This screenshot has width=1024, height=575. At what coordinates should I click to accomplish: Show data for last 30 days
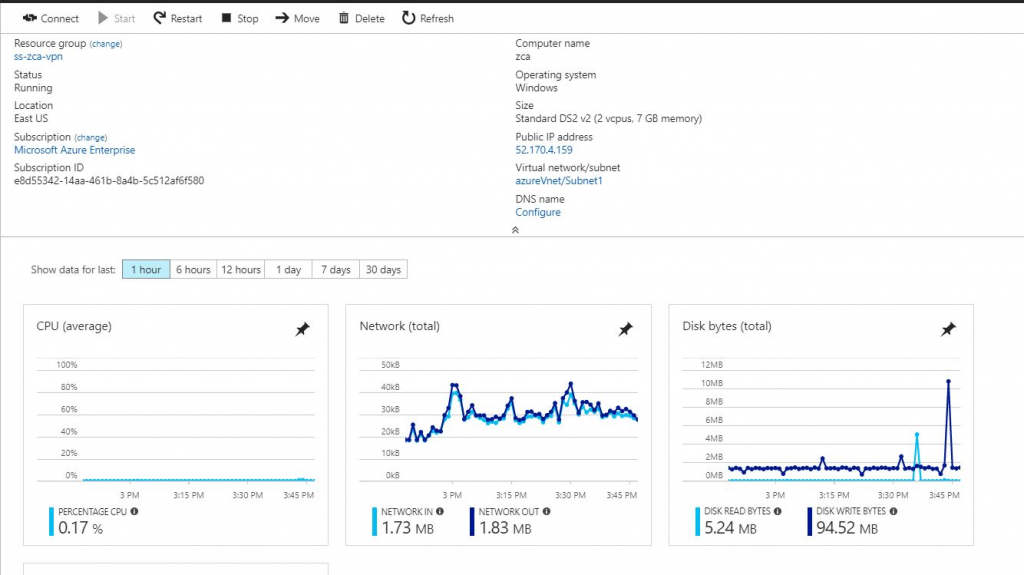point(383,270)
